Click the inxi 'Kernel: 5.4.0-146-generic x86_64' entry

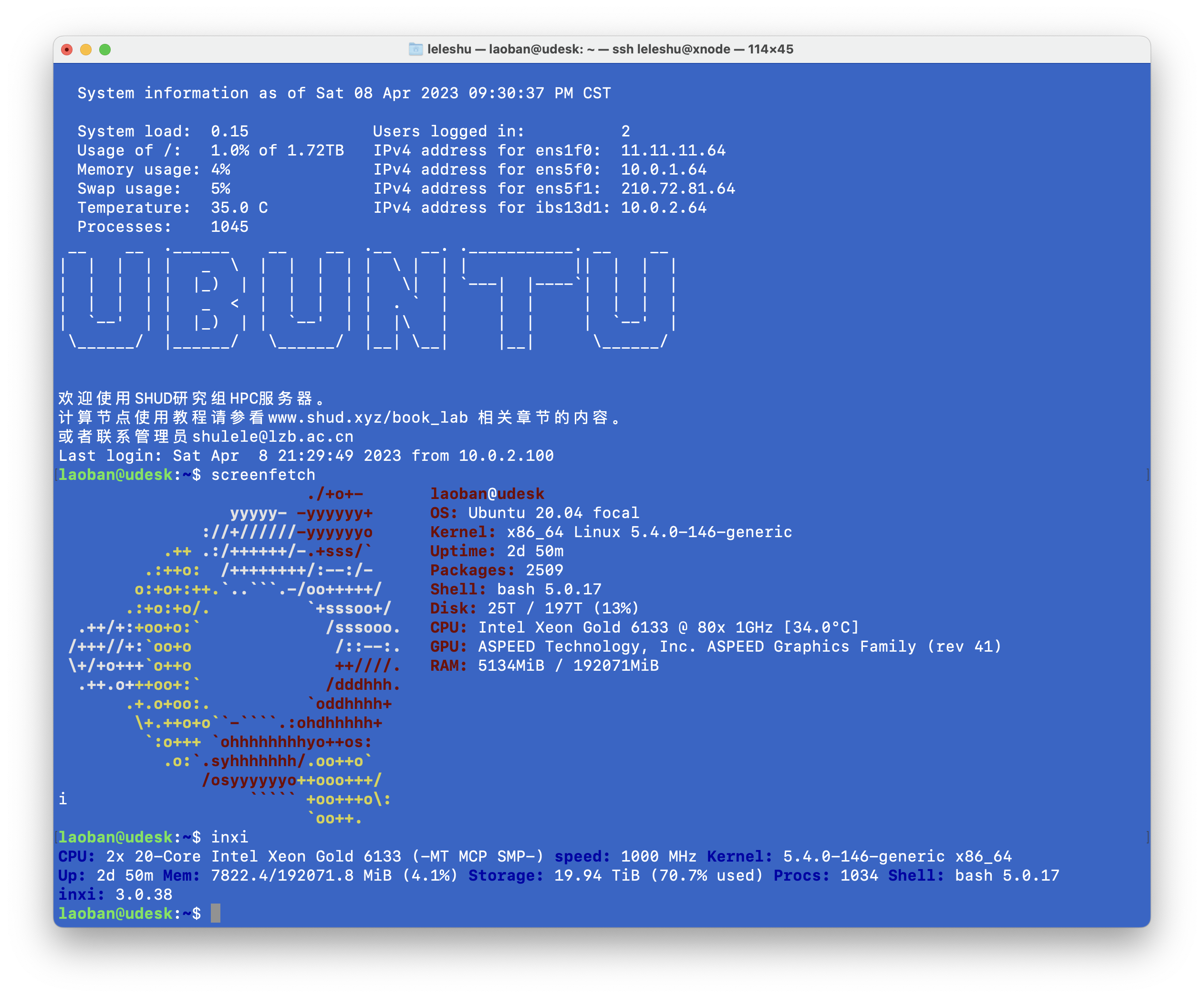pos(860,856)
